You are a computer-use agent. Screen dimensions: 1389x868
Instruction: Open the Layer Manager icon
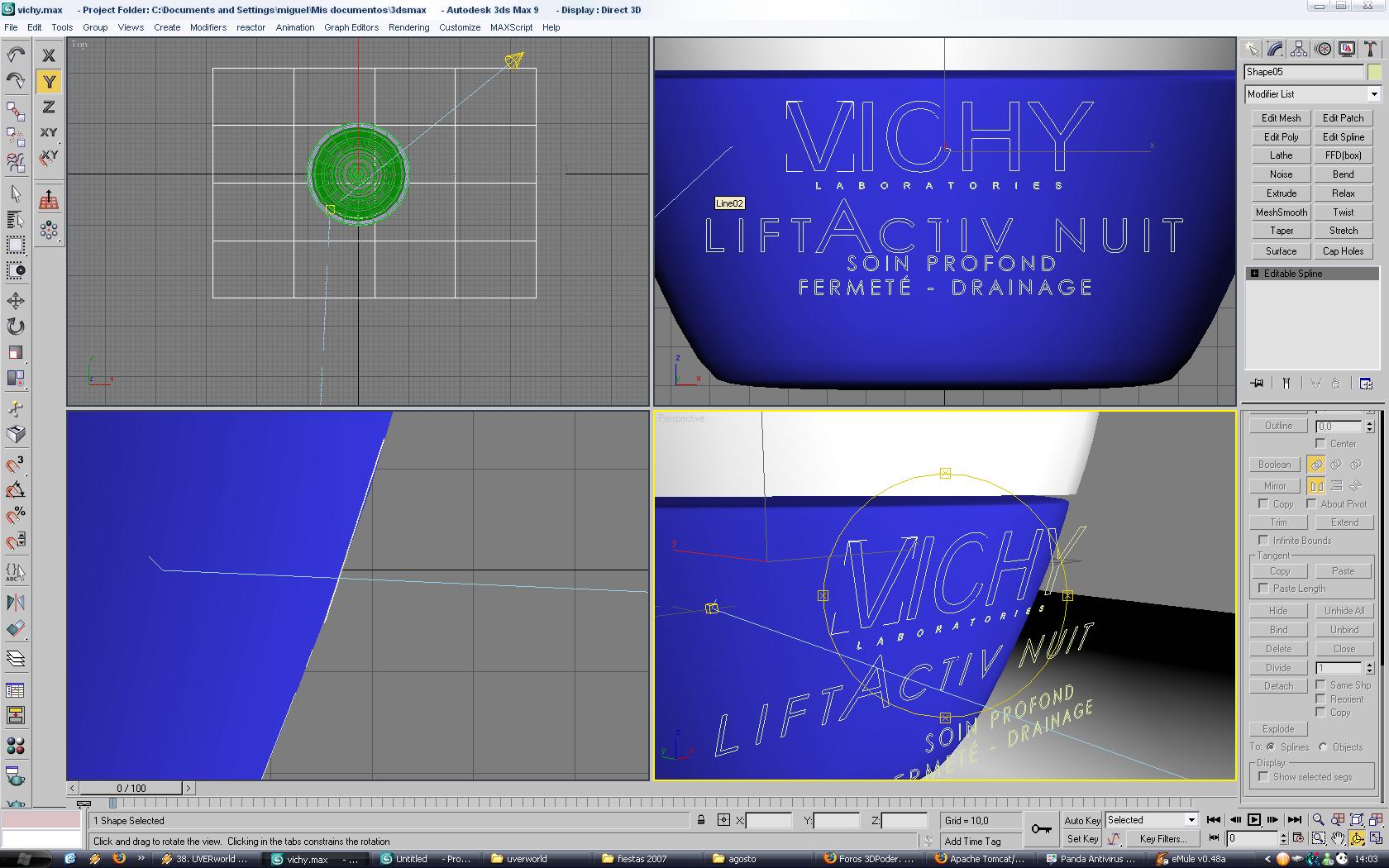[x=16, y=659]
